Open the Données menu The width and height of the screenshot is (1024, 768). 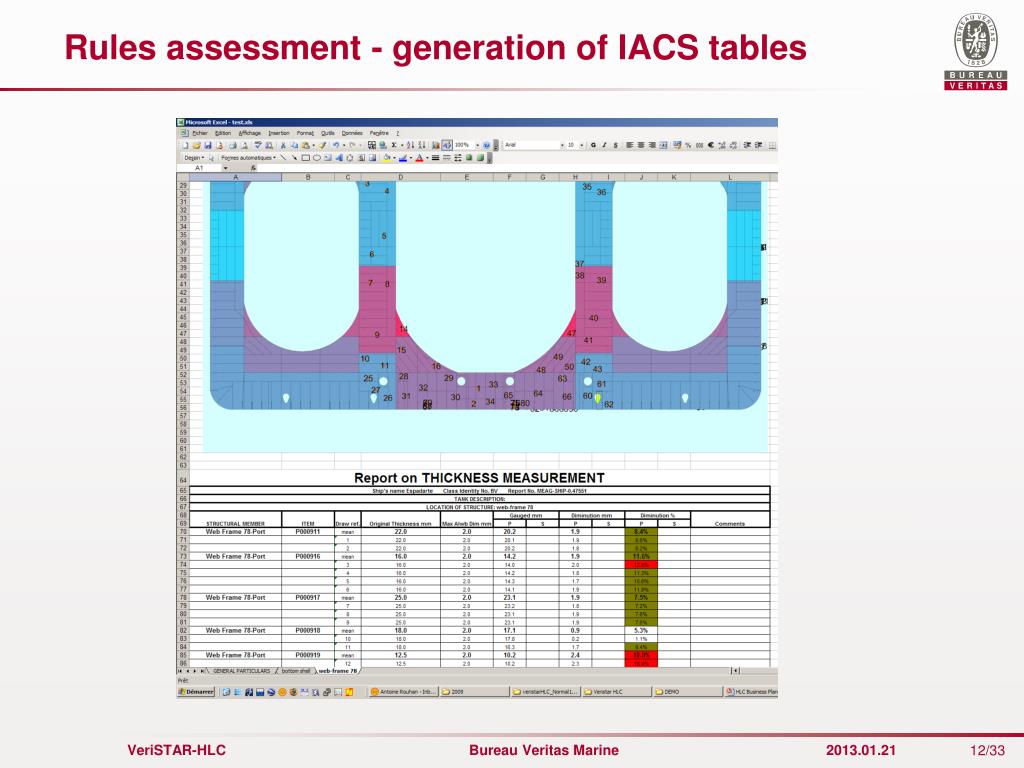click(x=352, y=133)
